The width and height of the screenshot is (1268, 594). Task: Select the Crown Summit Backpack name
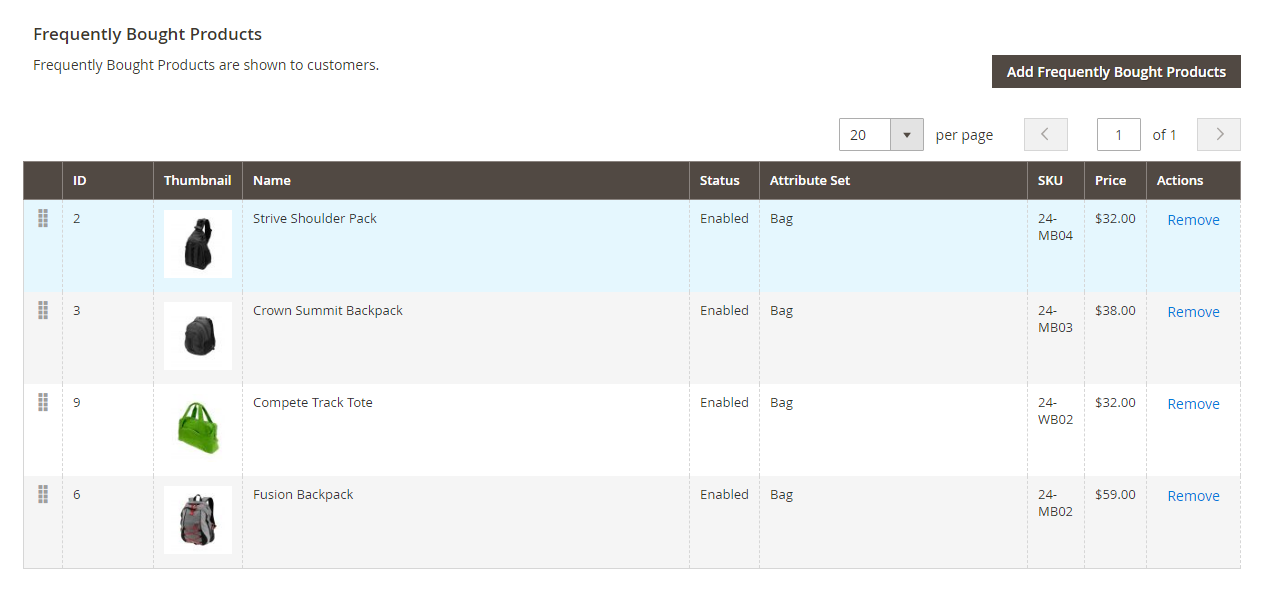(x=328, y=310)
